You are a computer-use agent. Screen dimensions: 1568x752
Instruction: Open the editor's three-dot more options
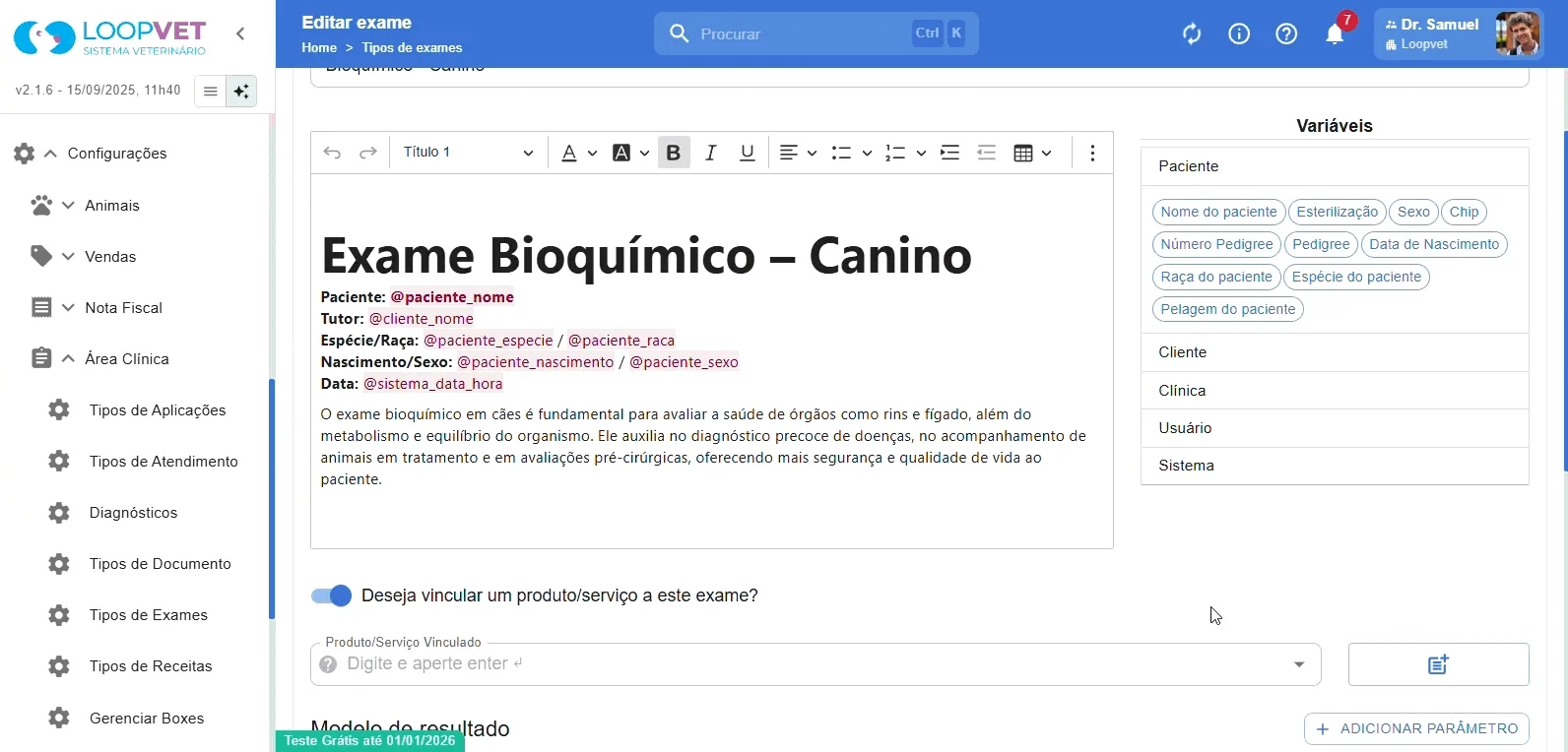(1092, 153)
